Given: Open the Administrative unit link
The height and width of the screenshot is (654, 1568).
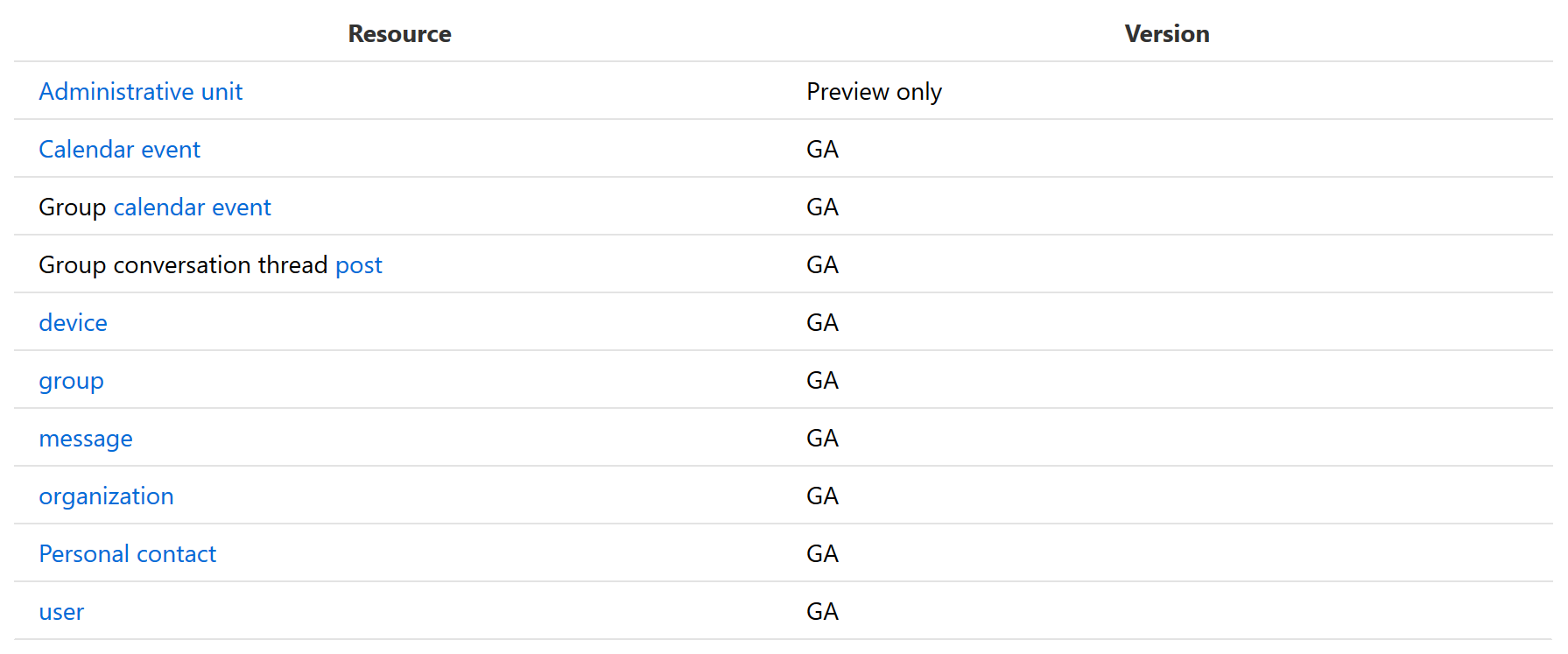Looking at the screenshot, I should coord(140,92).
